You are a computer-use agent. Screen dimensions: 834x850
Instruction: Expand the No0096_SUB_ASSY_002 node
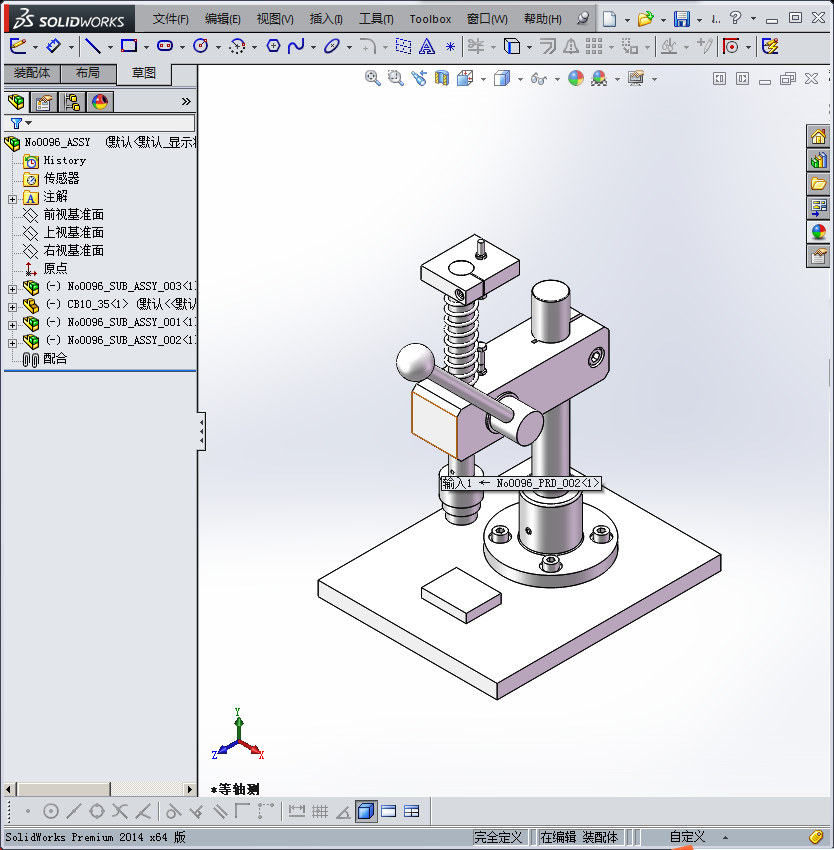tap(12, 343)
